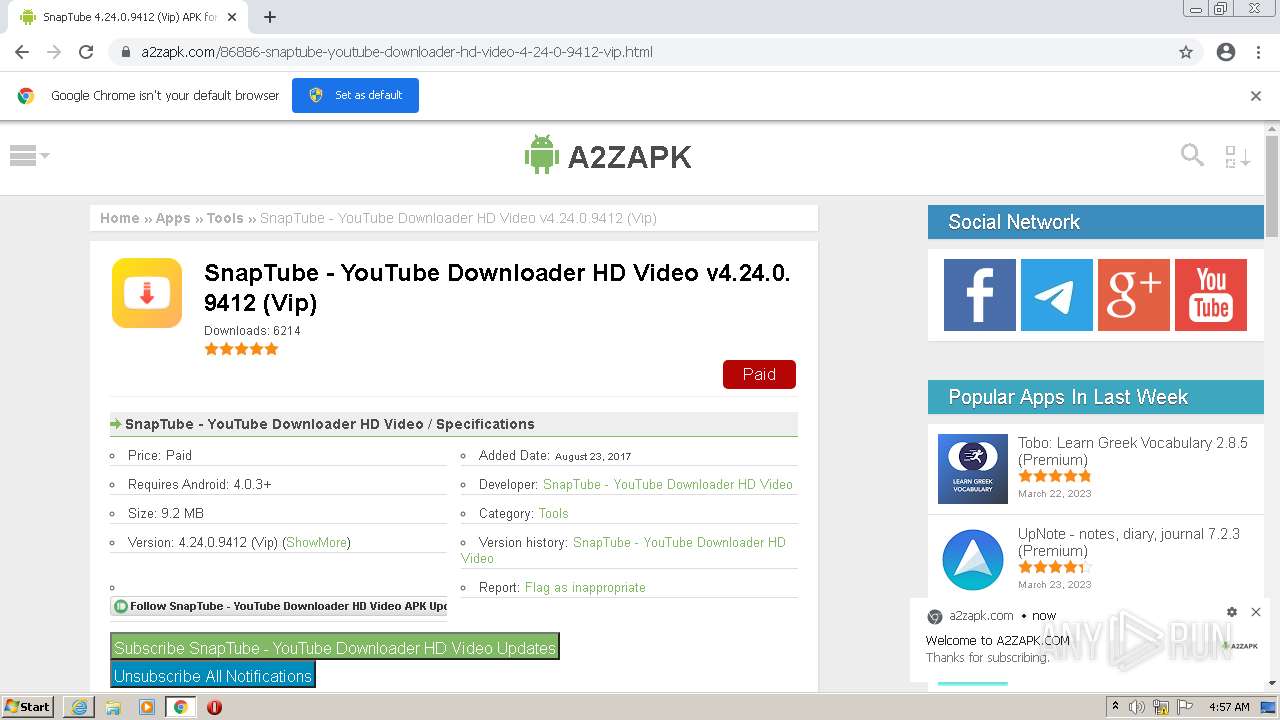Click the address bar URL

(x=397, y=52)
